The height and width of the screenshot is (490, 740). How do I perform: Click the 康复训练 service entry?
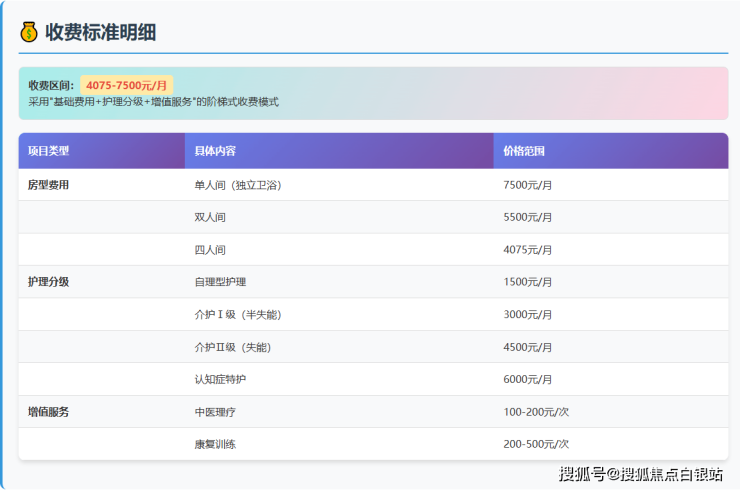[x=215, y=444]
